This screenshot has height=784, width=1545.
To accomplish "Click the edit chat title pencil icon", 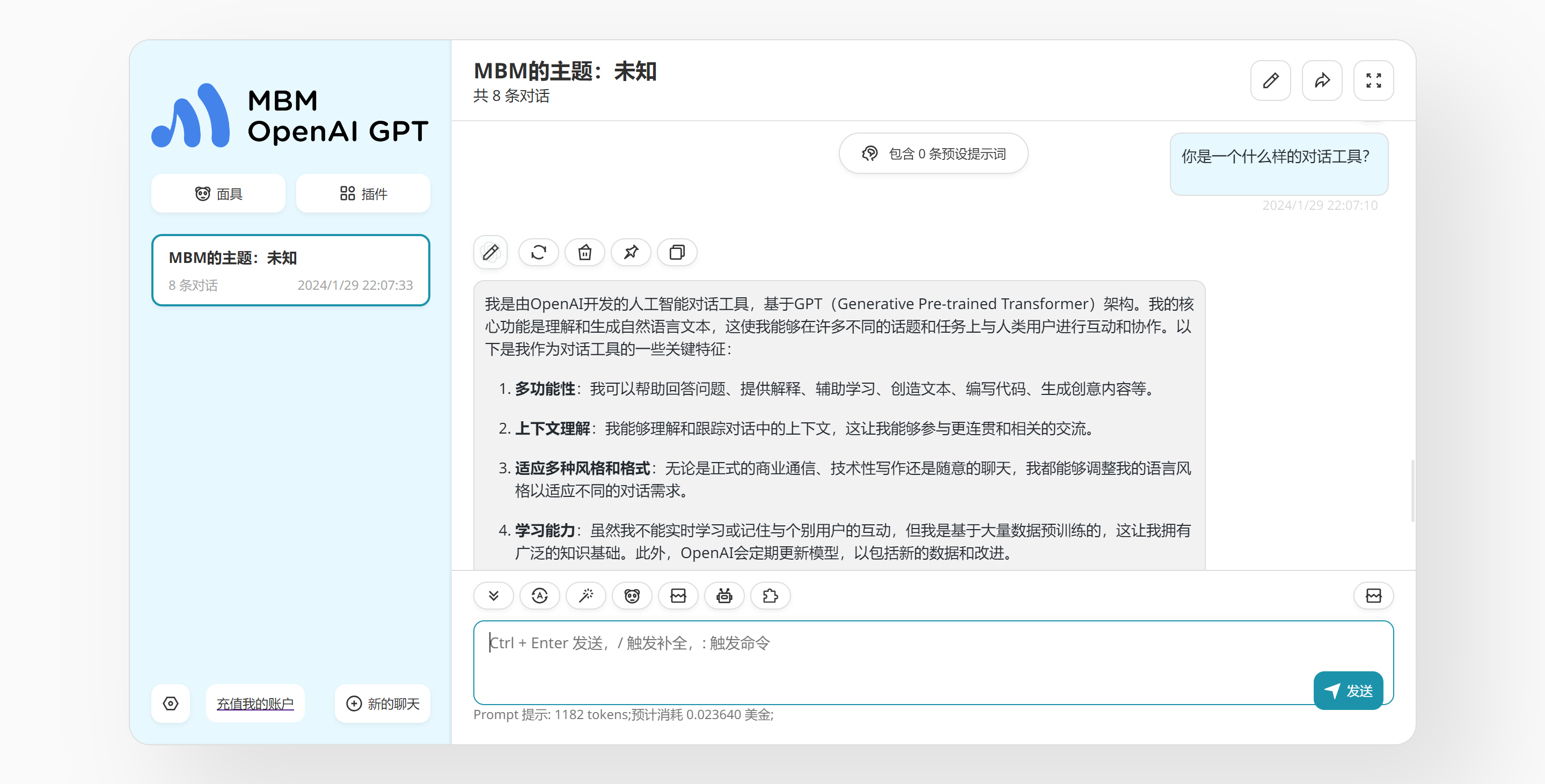I will (1270, 80).
